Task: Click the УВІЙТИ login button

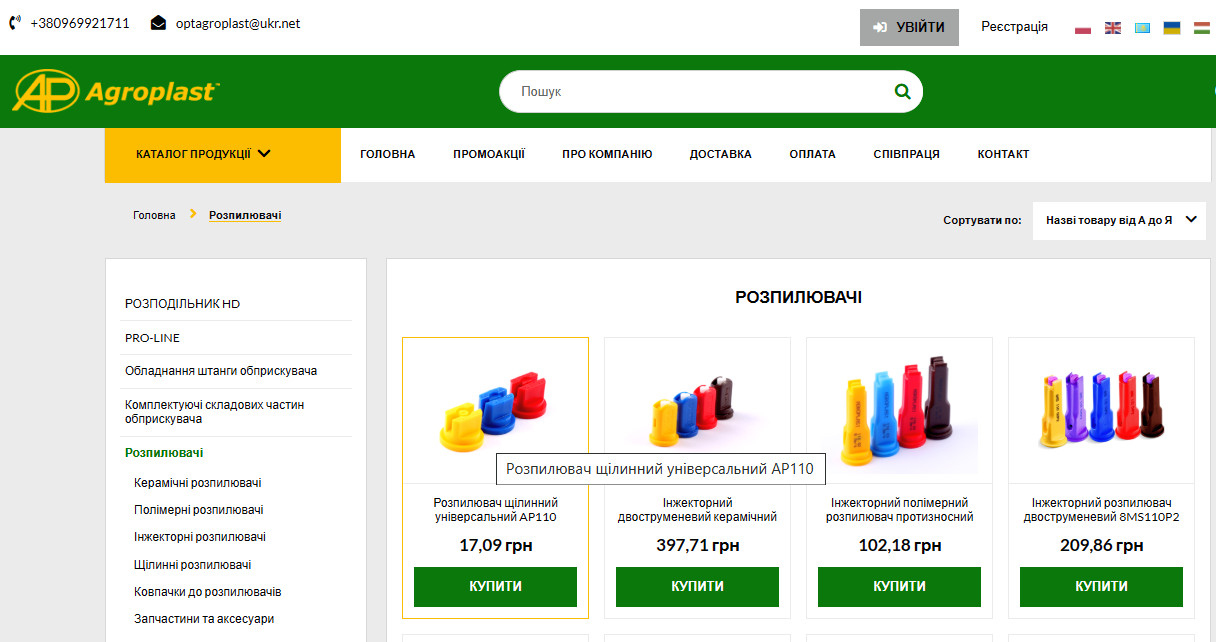Action: tap(909, 27)
